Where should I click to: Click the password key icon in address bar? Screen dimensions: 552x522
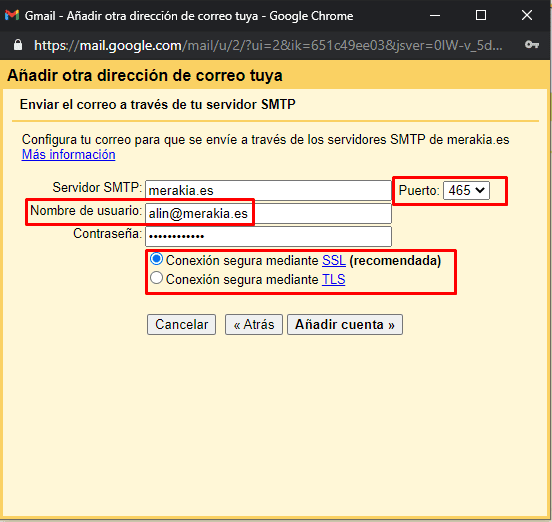tap(532, 45)
